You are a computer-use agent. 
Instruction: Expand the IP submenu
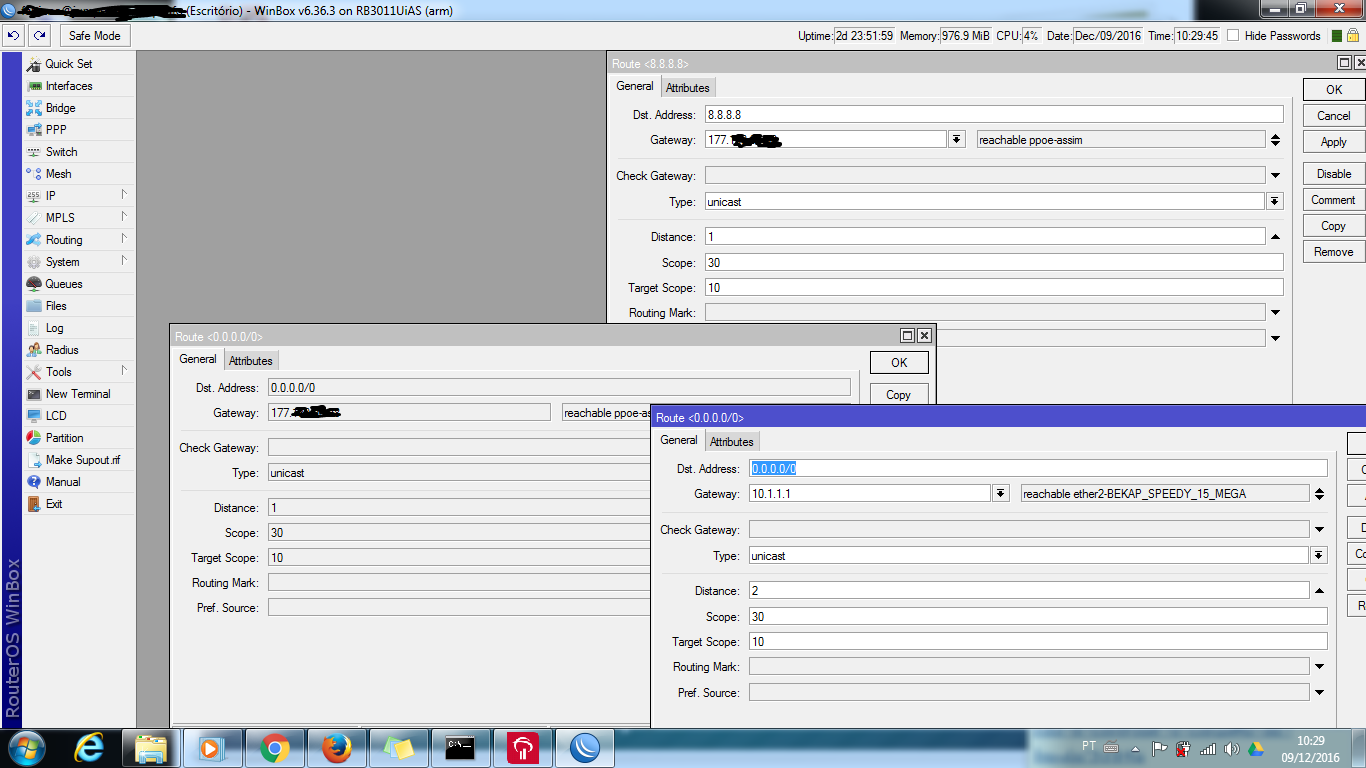click(x=78, y=196)
